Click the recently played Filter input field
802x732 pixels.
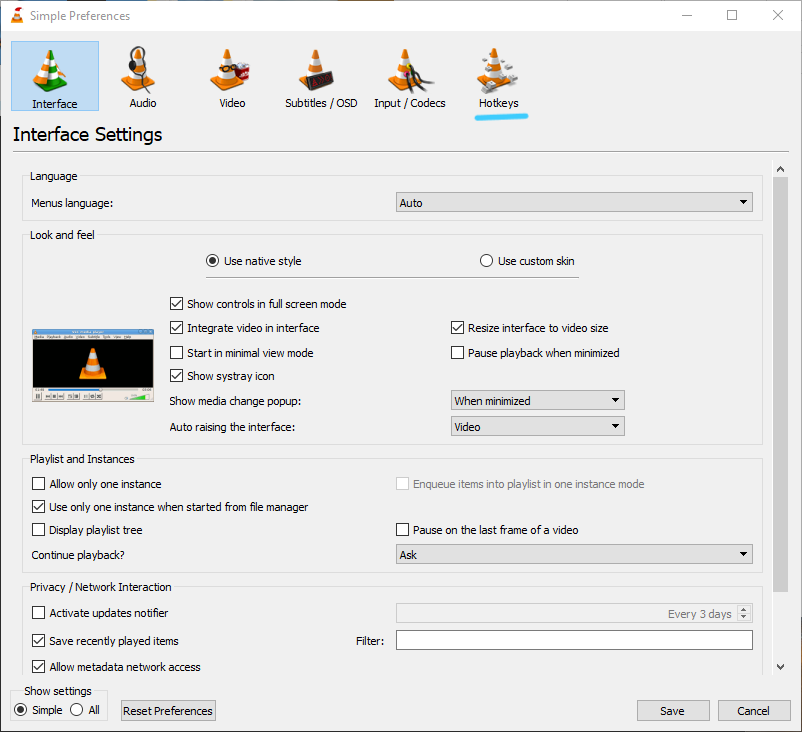(574, 640)
